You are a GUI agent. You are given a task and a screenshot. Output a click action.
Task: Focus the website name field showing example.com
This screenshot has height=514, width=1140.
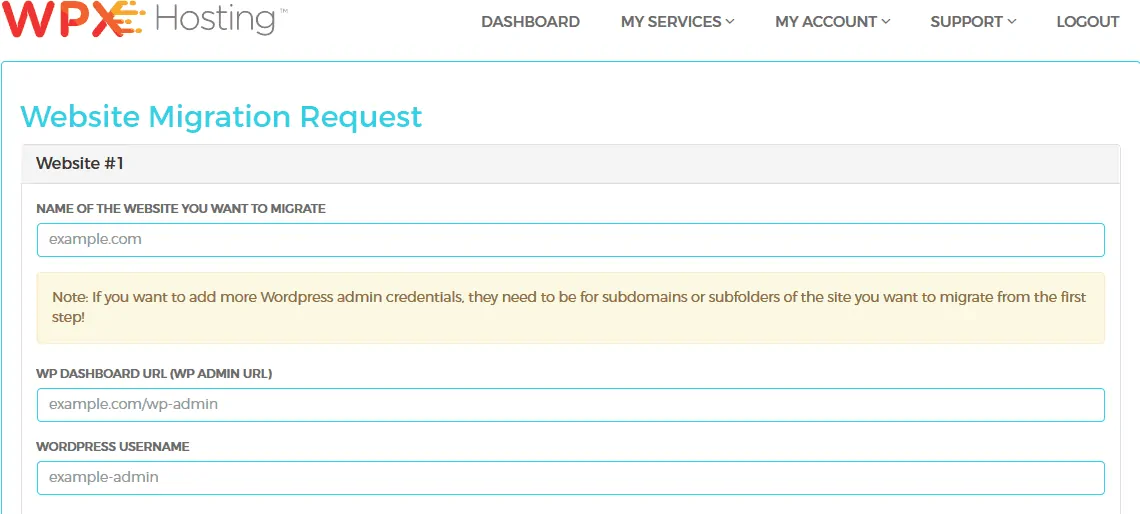click(571, 240)
